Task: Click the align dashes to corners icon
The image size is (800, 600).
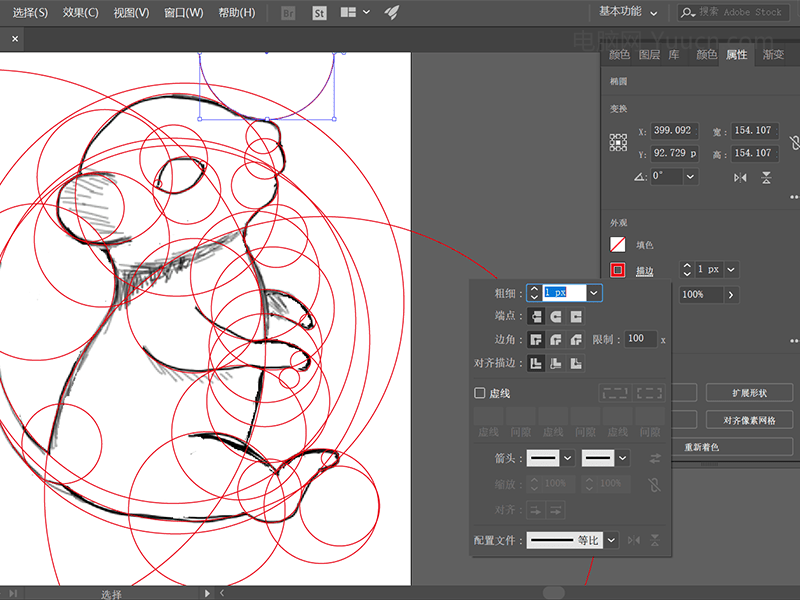Action: pyautogui.click(x=649, y=393)
